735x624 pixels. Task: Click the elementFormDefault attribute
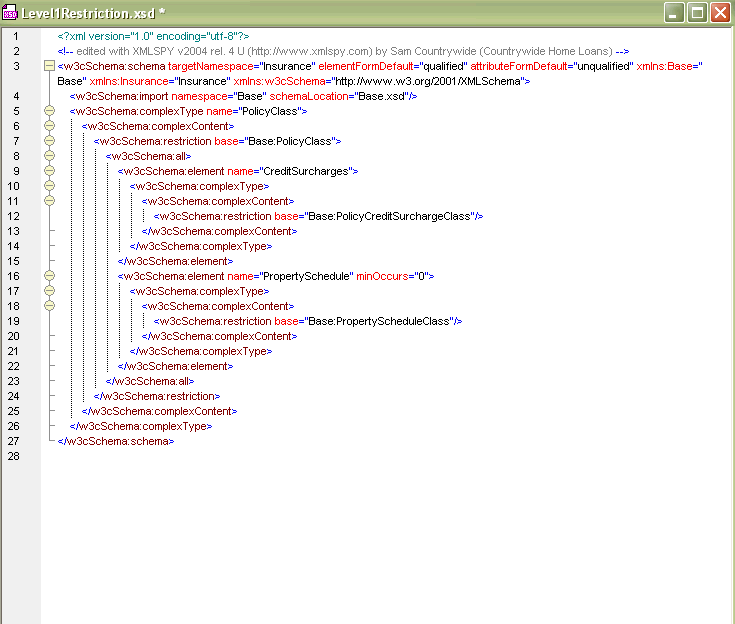click(393, 66)
